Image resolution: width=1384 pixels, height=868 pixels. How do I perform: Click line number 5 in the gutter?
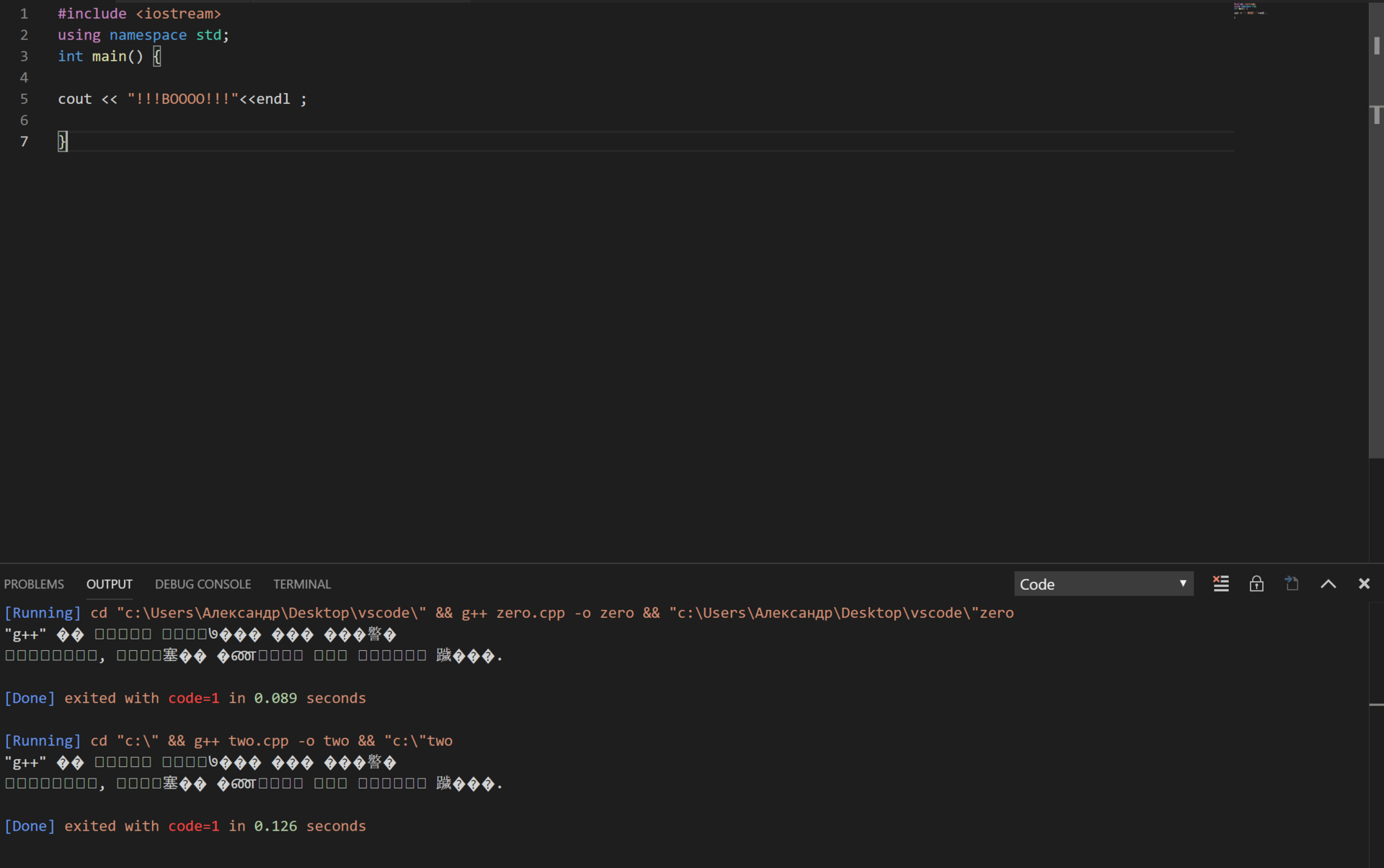pyautogui.click(x=24, y=99)
